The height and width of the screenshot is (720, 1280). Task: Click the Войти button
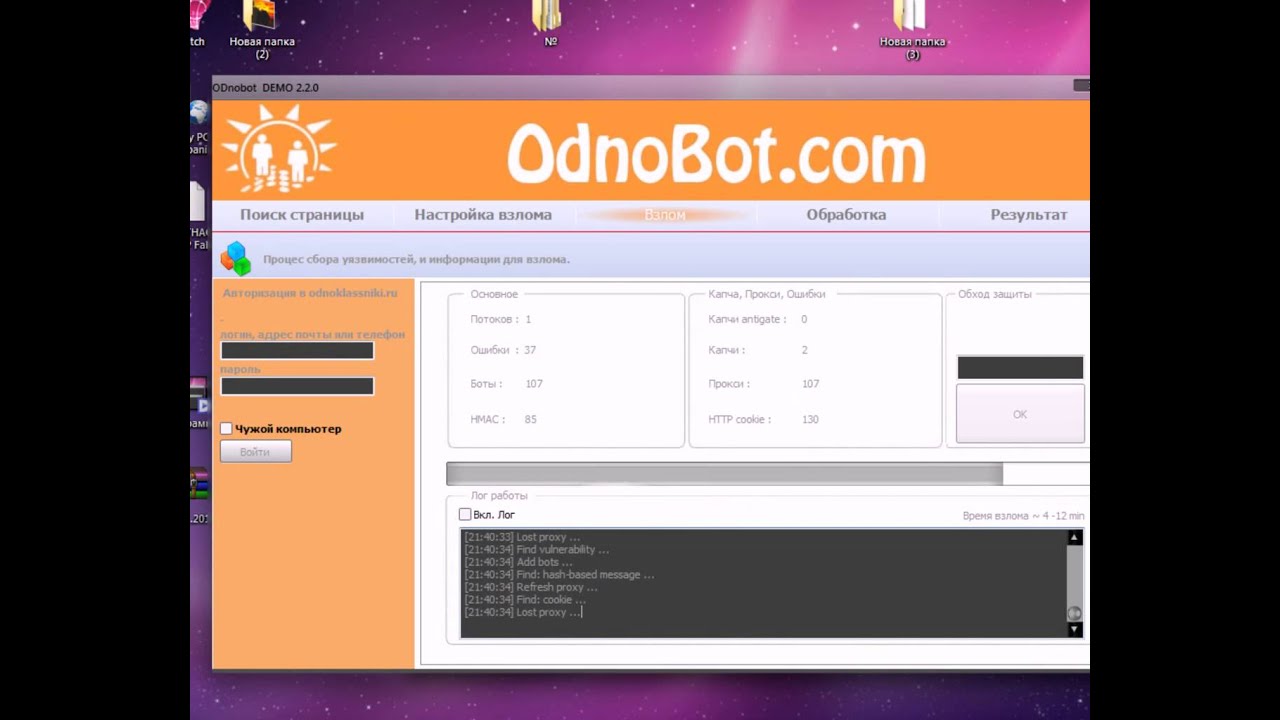click(x=255, y=452)
